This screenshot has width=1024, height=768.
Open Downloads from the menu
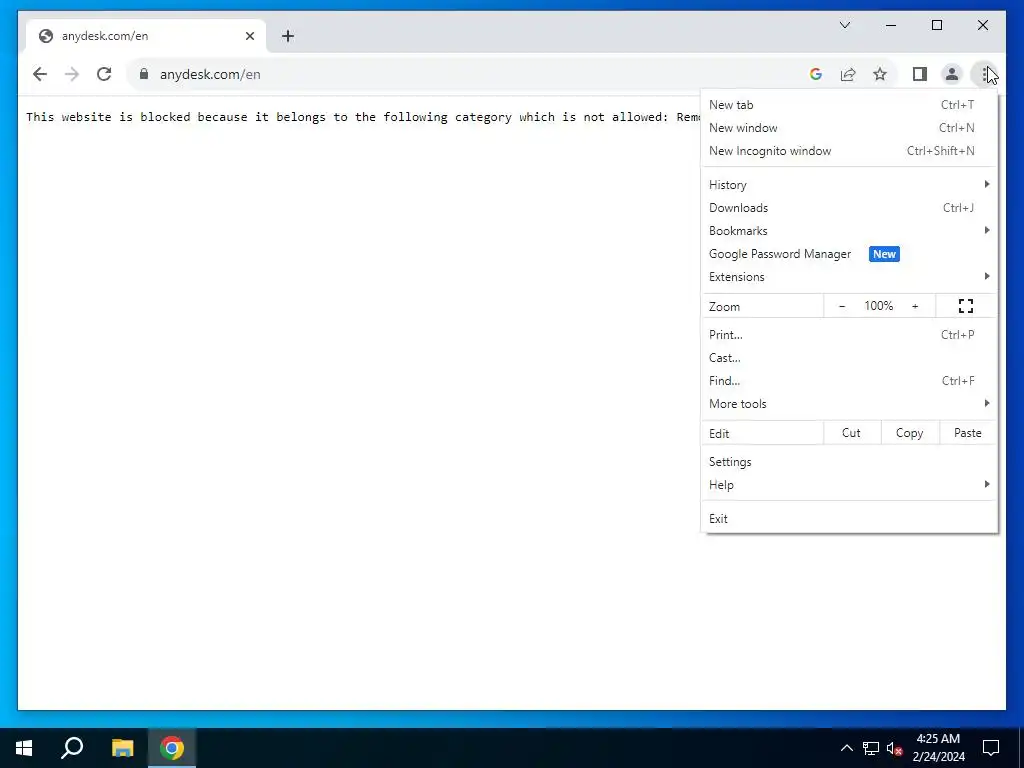tap(849, 208)
